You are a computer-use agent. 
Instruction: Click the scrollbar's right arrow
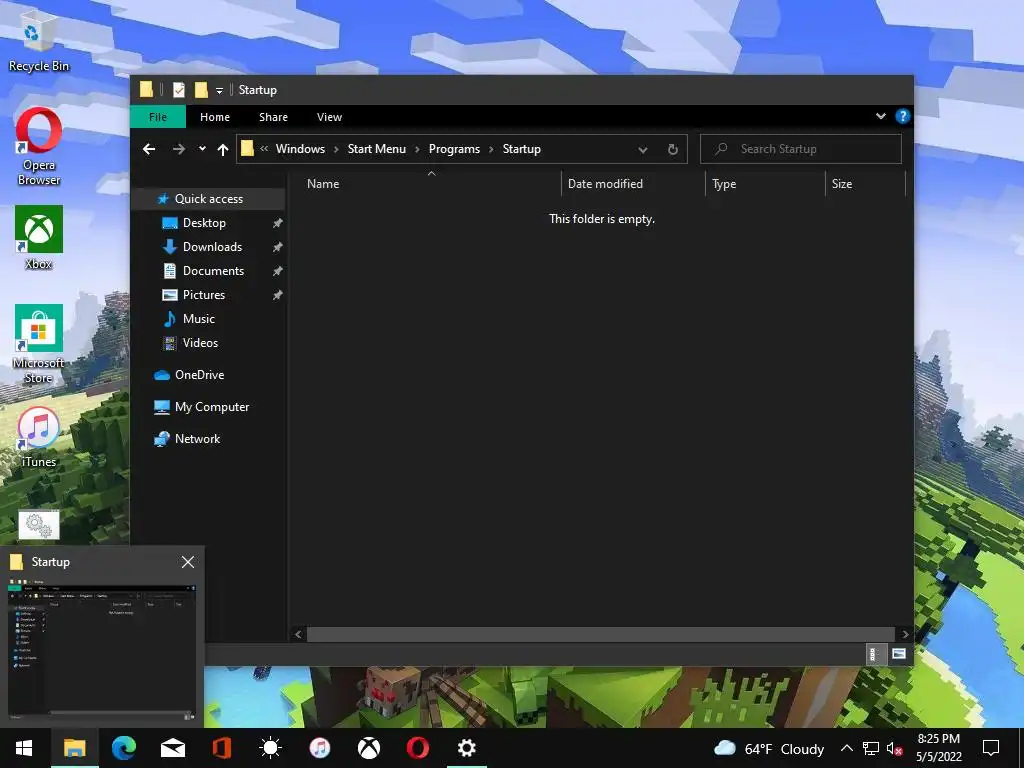tap(904, 634)
